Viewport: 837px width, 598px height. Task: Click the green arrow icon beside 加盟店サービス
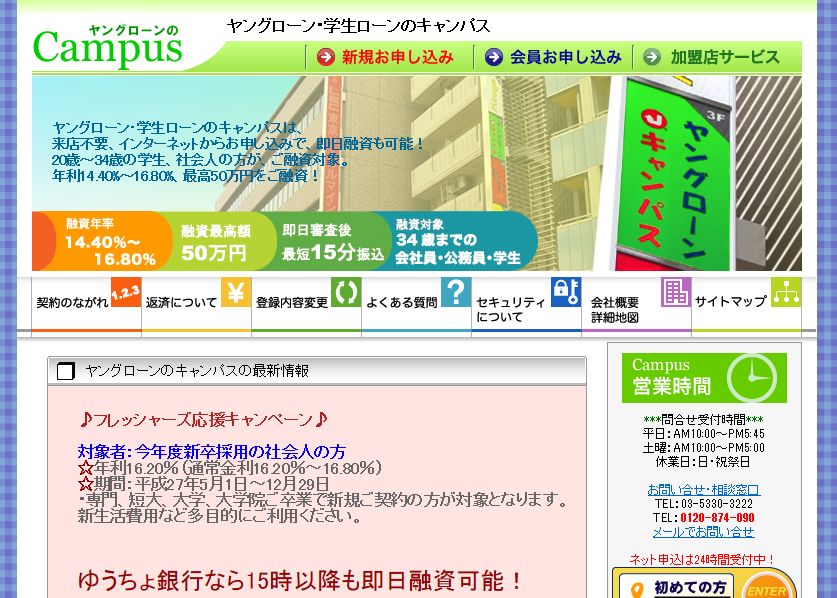click(x=652, y=57)
